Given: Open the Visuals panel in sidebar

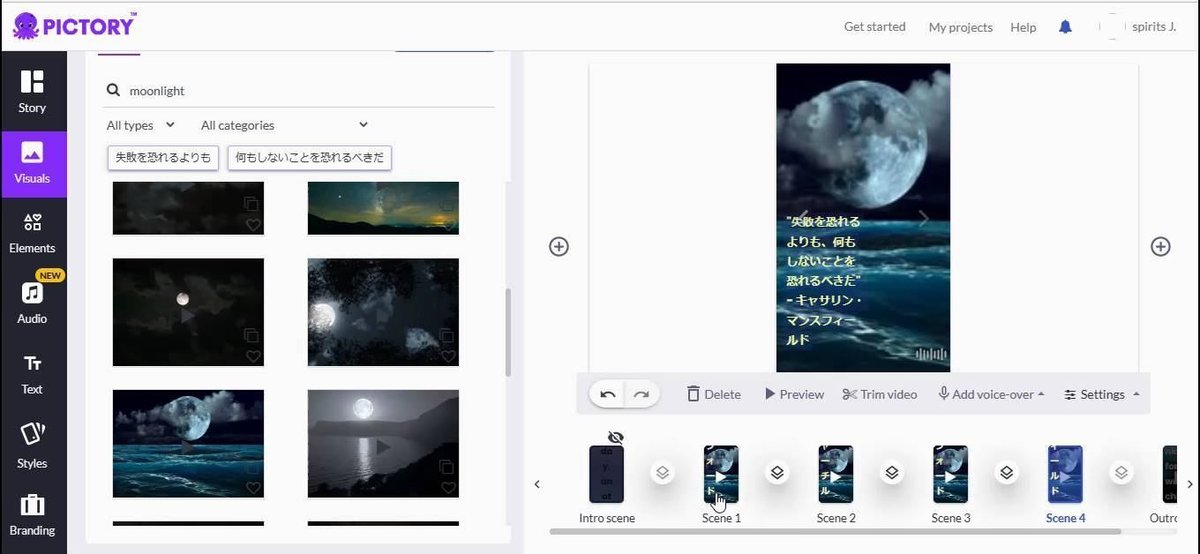Looking at the screenshot, I should pyautogui.click(x=32, y=164).
